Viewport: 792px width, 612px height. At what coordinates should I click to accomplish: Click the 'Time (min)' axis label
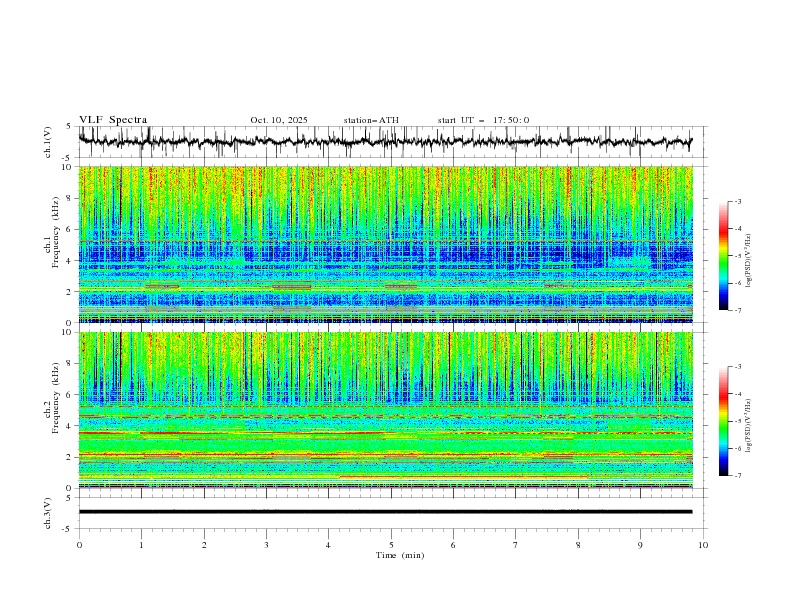tap(400, 555)
